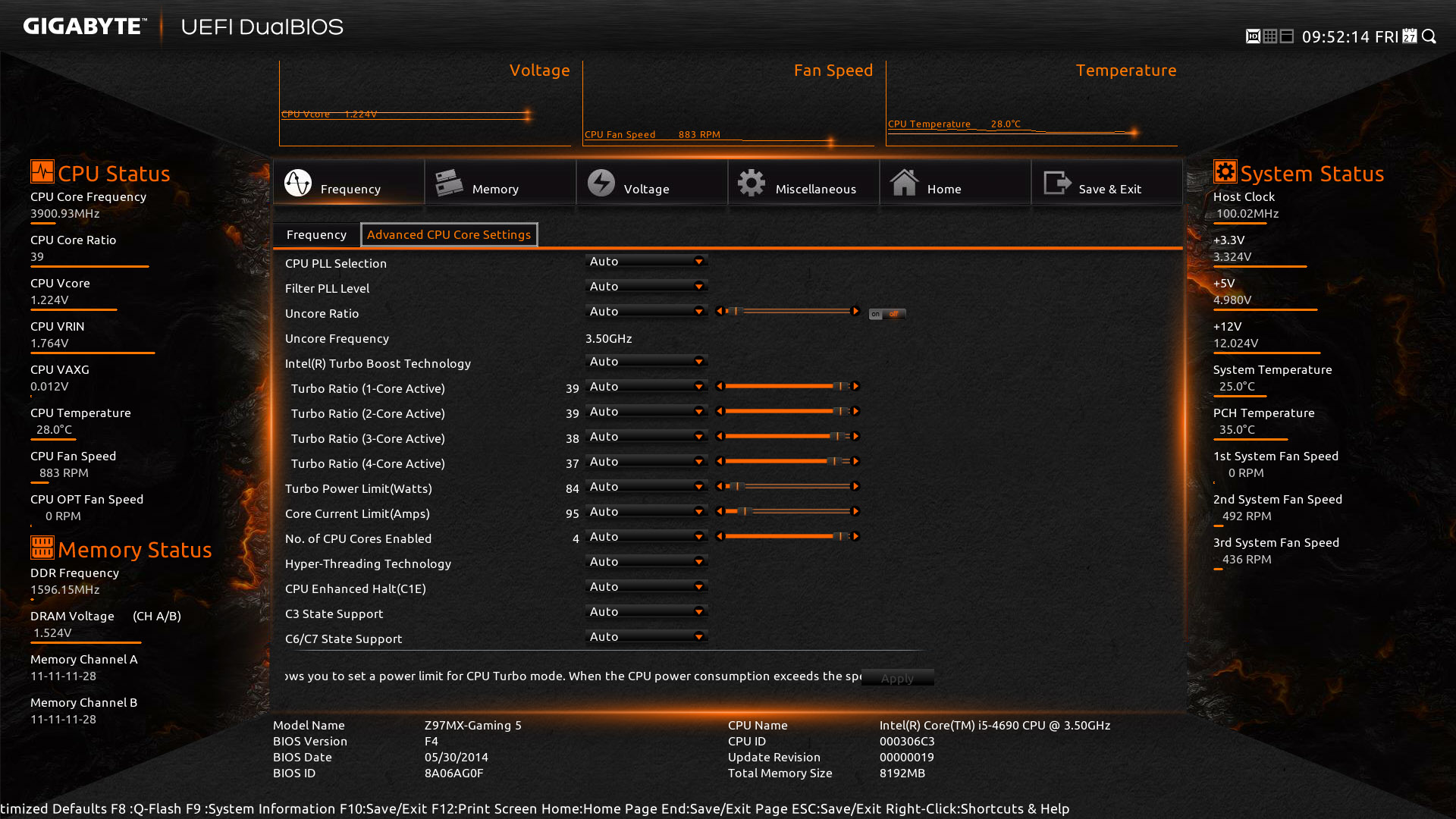Decrease Uncore Ratio with left arrow
The height and width of the screenshot is (819, 1456).
(720, 311)
